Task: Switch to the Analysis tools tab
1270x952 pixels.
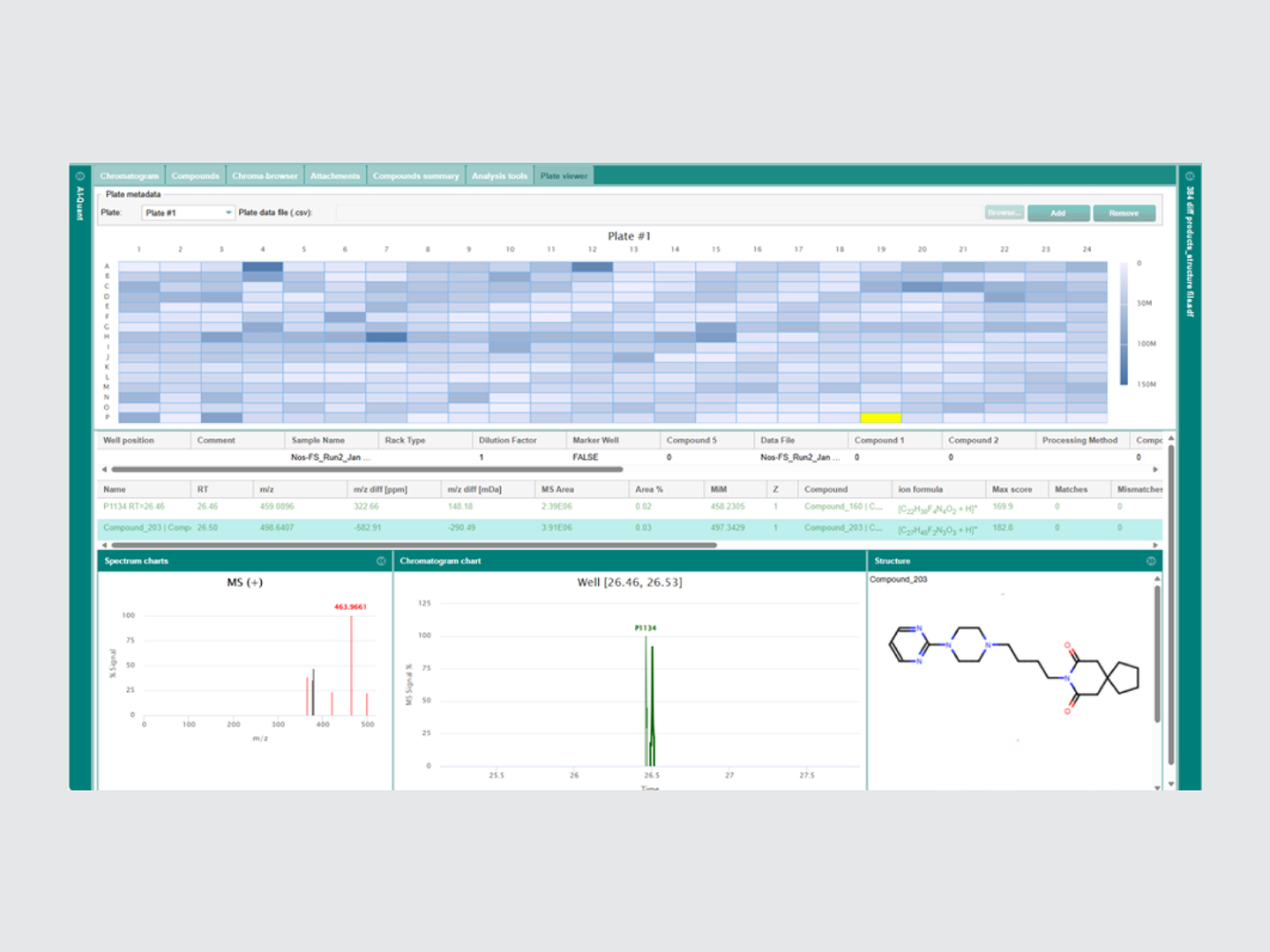Action: (499, 175)
